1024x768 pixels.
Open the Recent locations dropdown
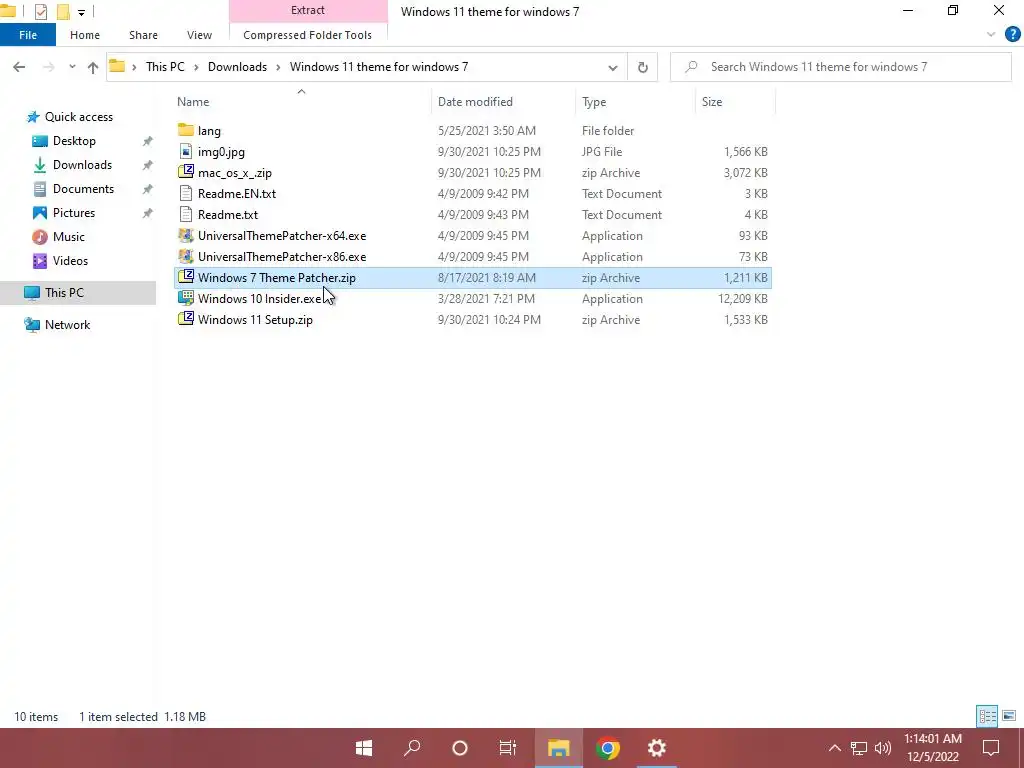(x=72, y=67)
